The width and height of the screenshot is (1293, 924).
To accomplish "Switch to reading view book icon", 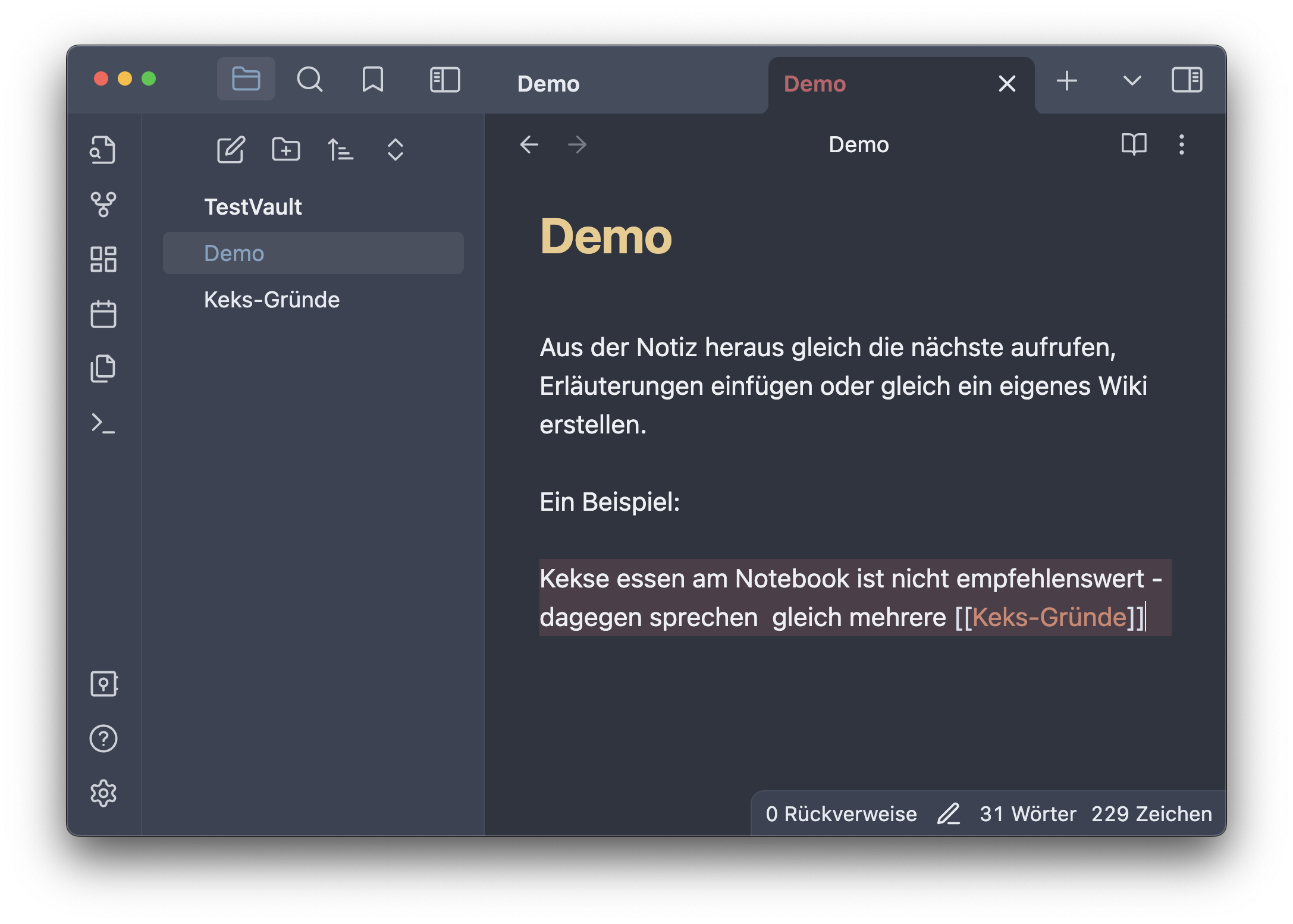I will point(1134,144).
